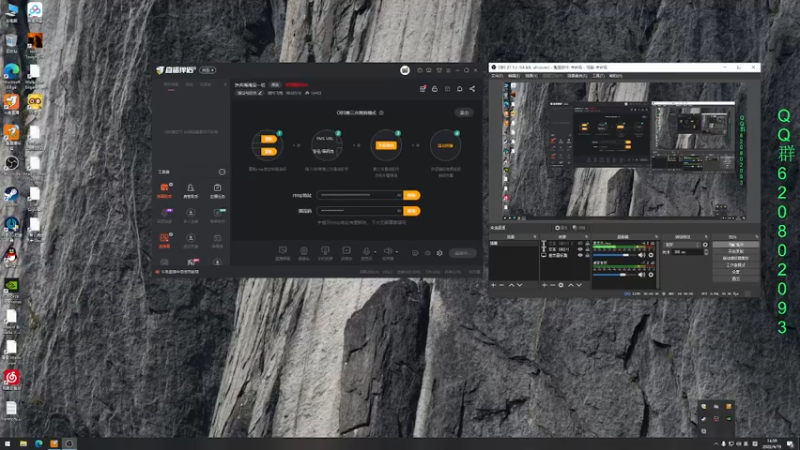Remove the selected scene in OBS
800x450 pixels.
(x=502, y=285)
